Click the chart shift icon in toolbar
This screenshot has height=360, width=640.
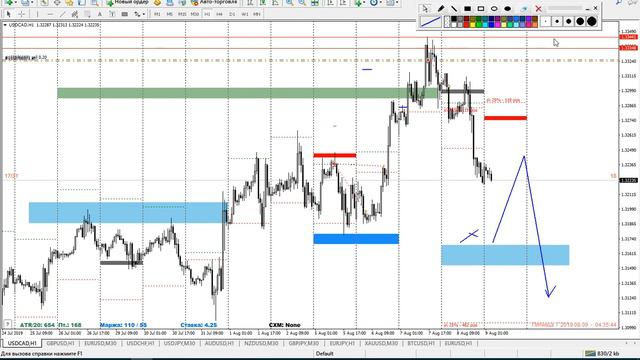point(343,2)
